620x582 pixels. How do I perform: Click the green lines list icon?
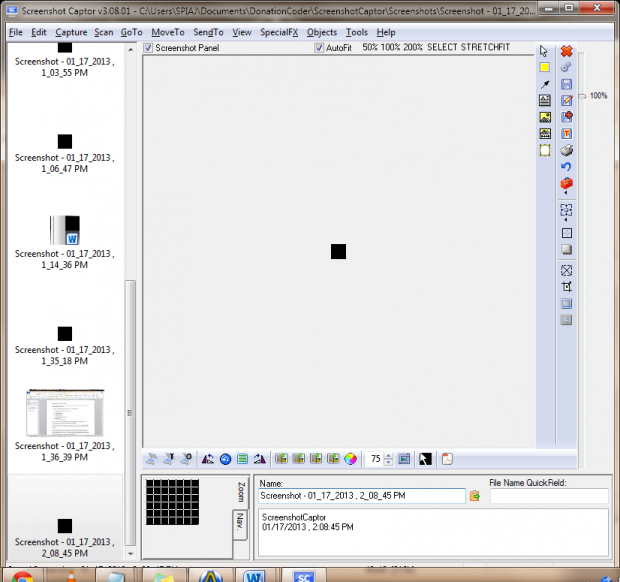click(242, 459)
